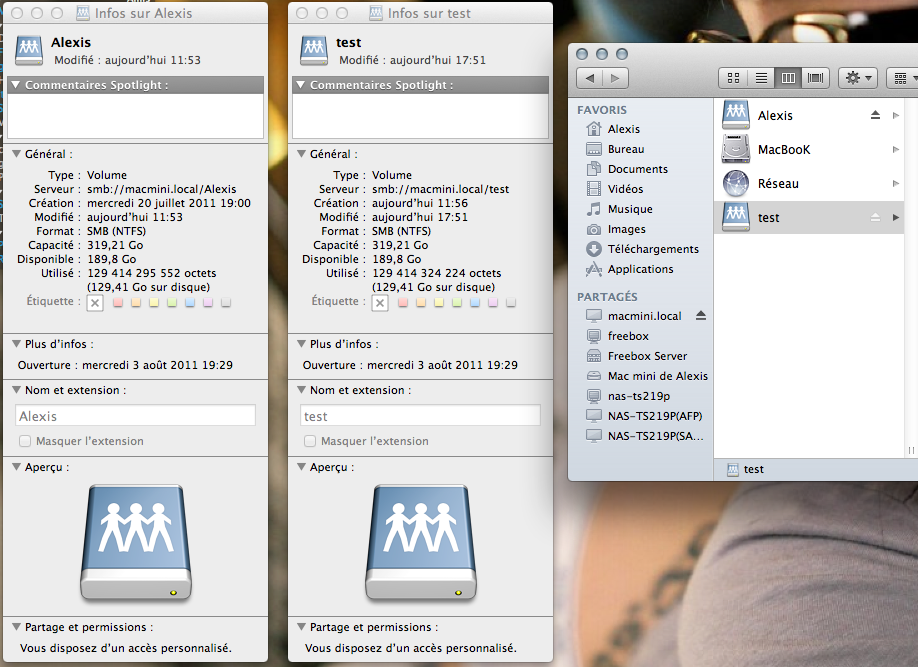Click header volume icon in test info window
Screen dimensions: 918x667
click(x=314, y=50)
